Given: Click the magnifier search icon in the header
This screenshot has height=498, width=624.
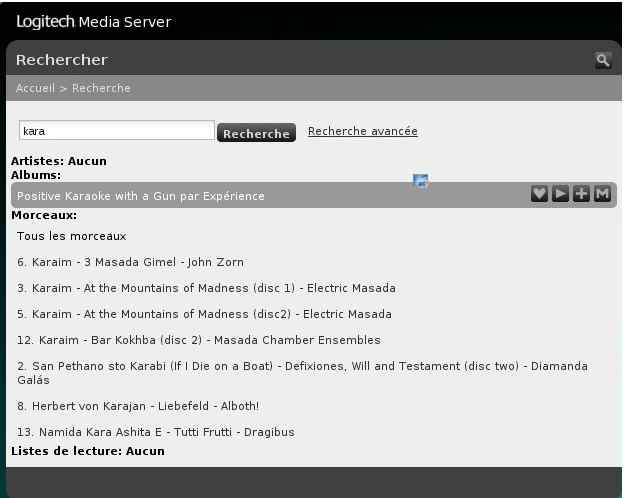Looking at the screenshot, I should coord(603,61).
